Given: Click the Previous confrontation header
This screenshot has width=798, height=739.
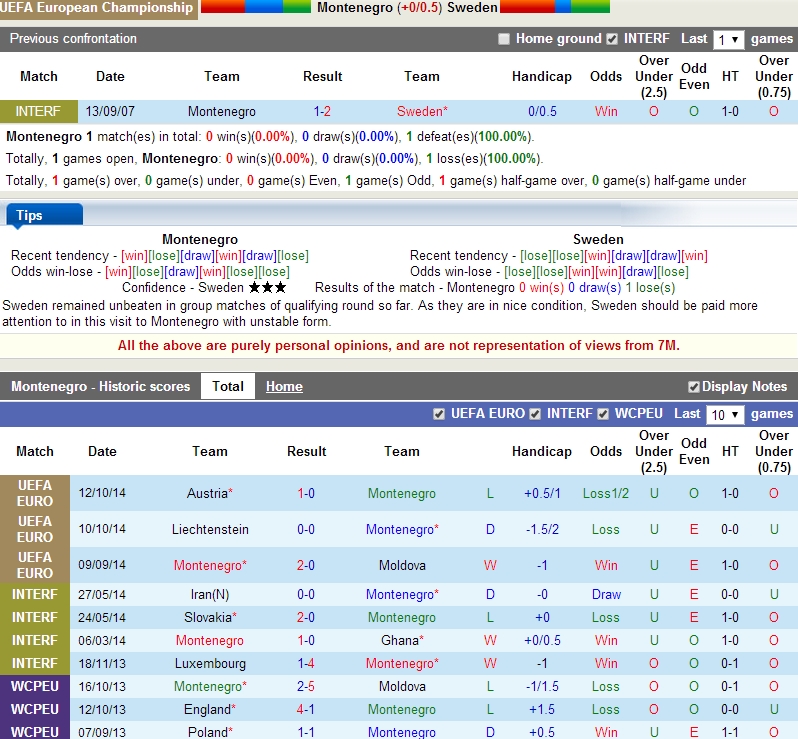Looking at the screenshot, I should (x=73, y=39).
